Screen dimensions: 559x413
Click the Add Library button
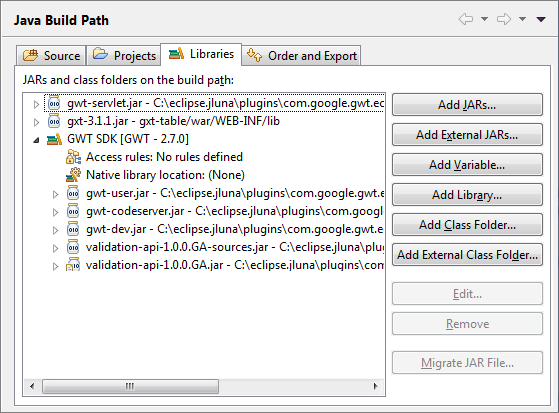click(x=467, y=195)
